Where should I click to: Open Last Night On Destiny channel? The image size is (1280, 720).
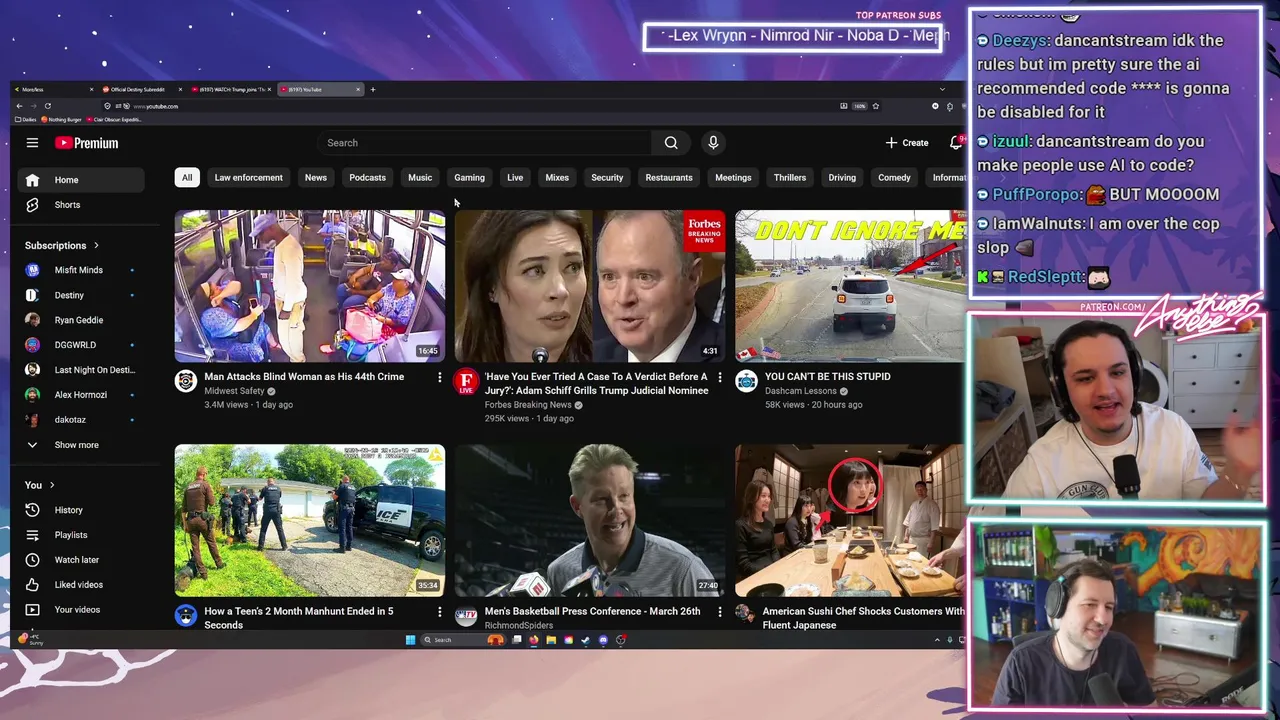[80, 370]
